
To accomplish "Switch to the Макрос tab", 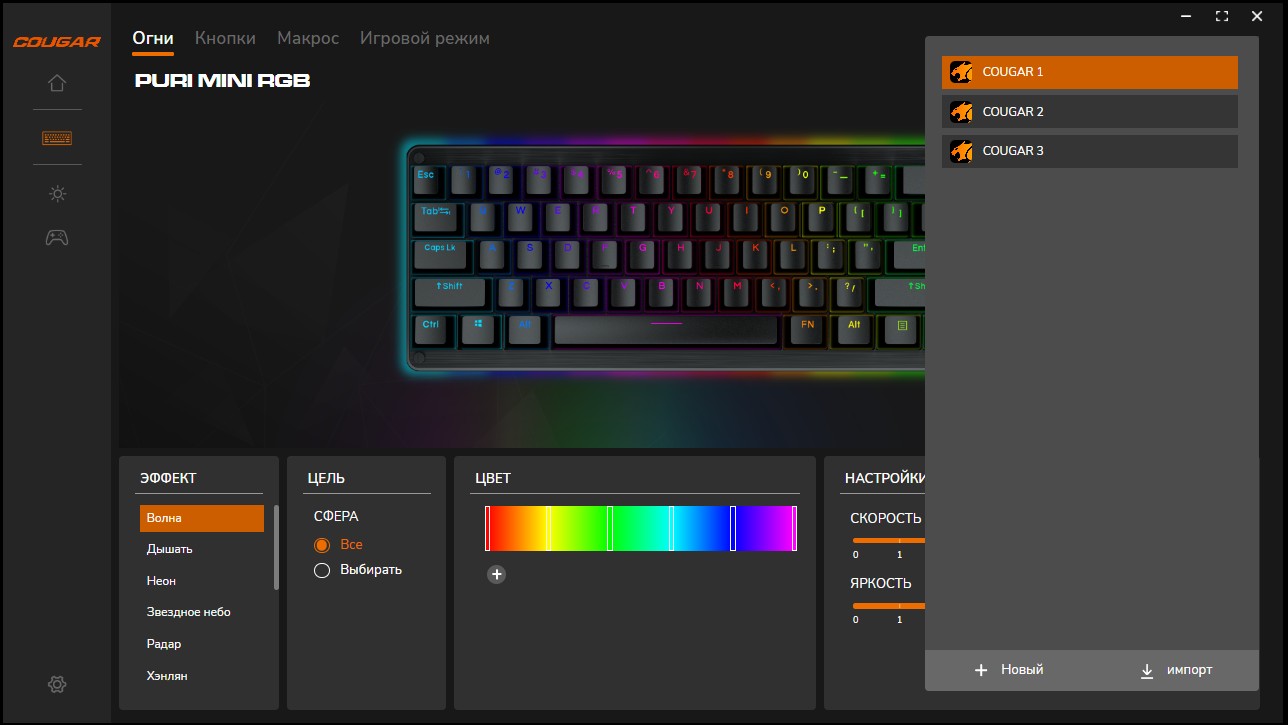I will (308, 38).
